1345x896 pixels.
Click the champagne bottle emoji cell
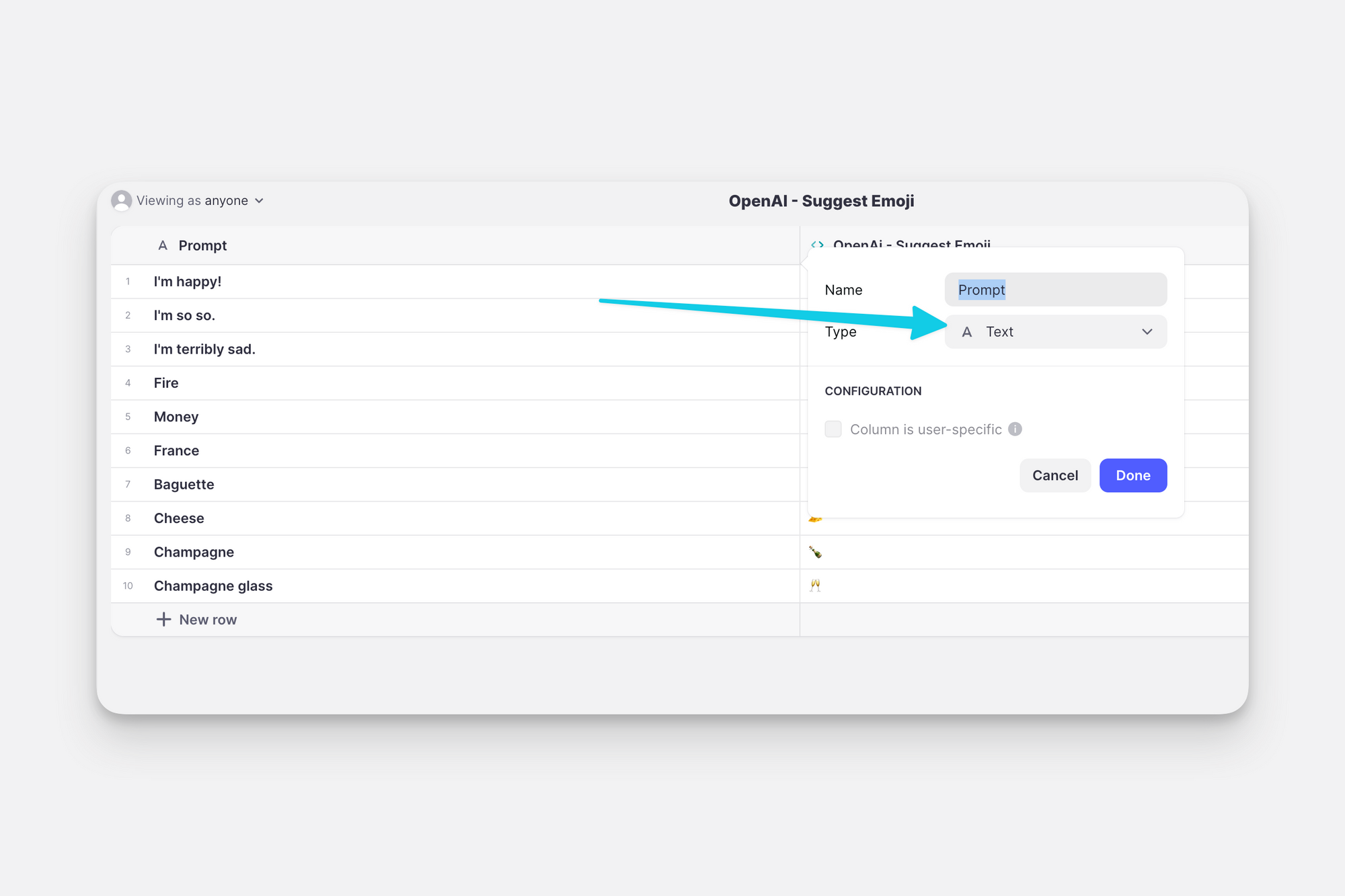pyautogui.click(x=815, y=552)
